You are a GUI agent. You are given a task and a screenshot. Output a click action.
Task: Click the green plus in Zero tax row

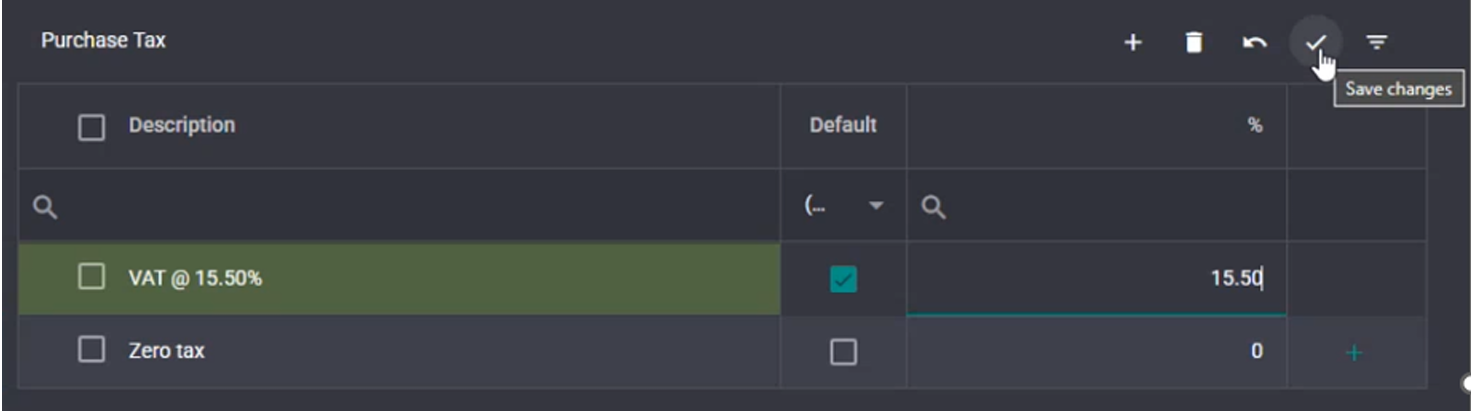point(1355,353)
